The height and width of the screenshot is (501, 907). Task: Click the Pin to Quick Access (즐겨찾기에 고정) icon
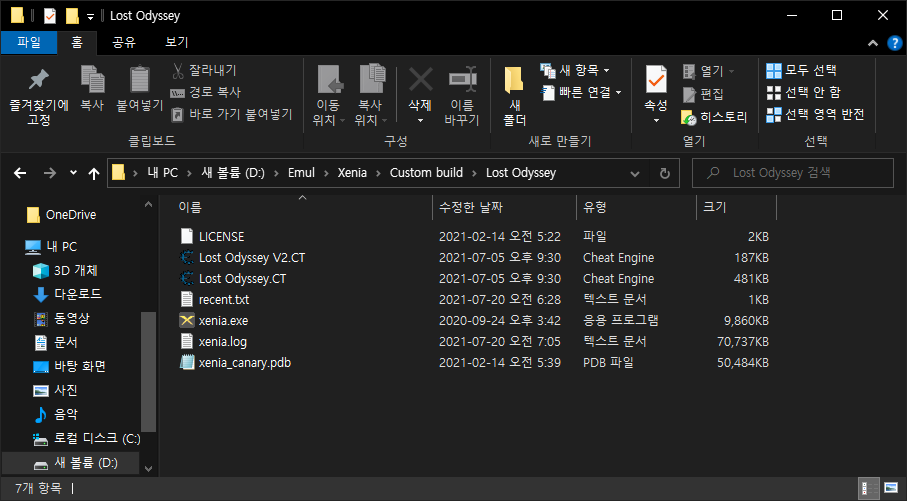39,80
